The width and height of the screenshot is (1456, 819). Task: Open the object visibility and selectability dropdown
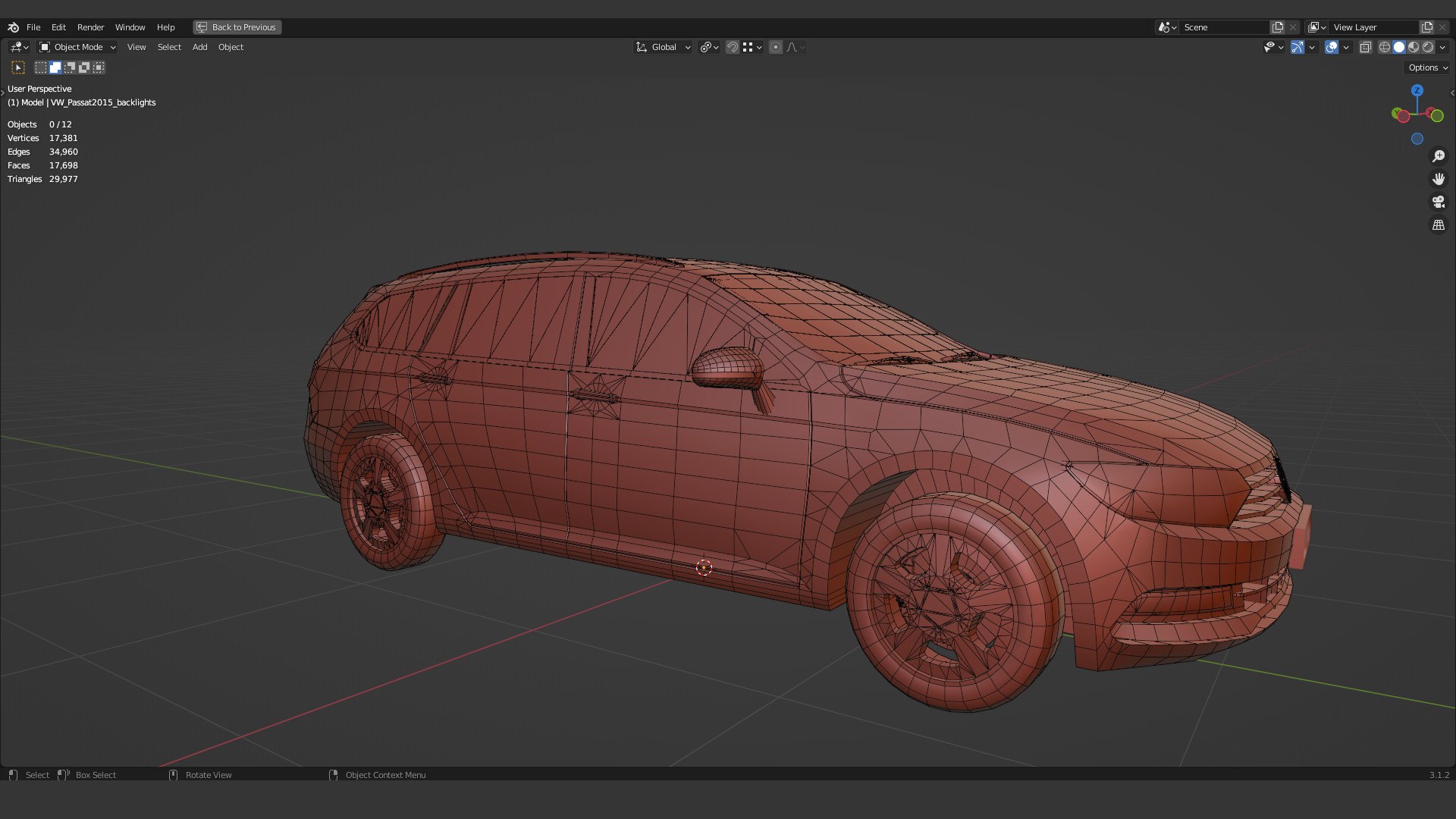click(1273, 47)
